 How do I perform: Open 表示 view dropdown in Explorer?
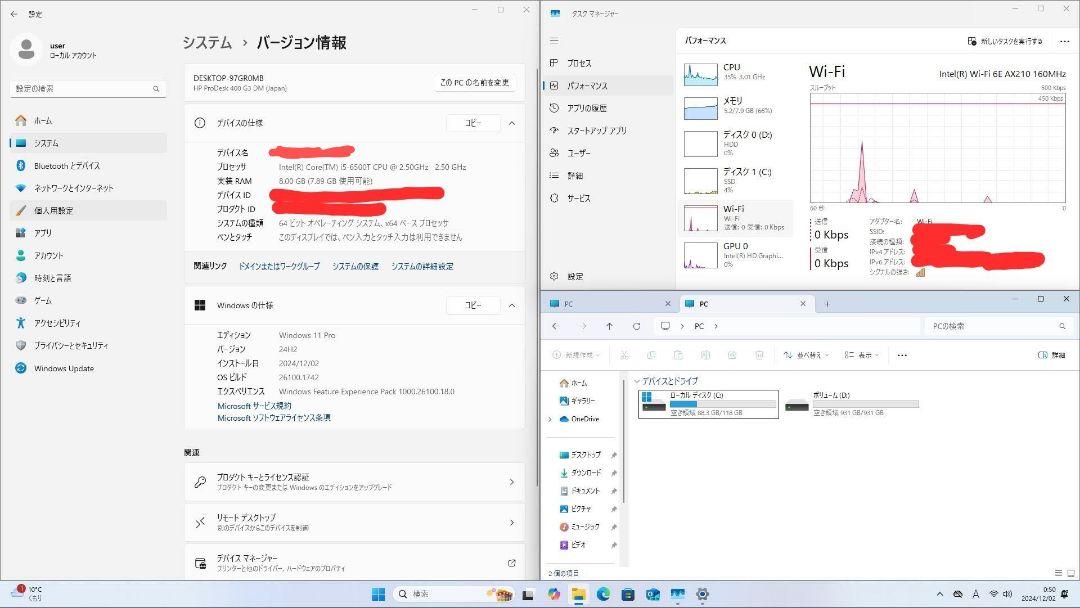click(x=861, y=355)
